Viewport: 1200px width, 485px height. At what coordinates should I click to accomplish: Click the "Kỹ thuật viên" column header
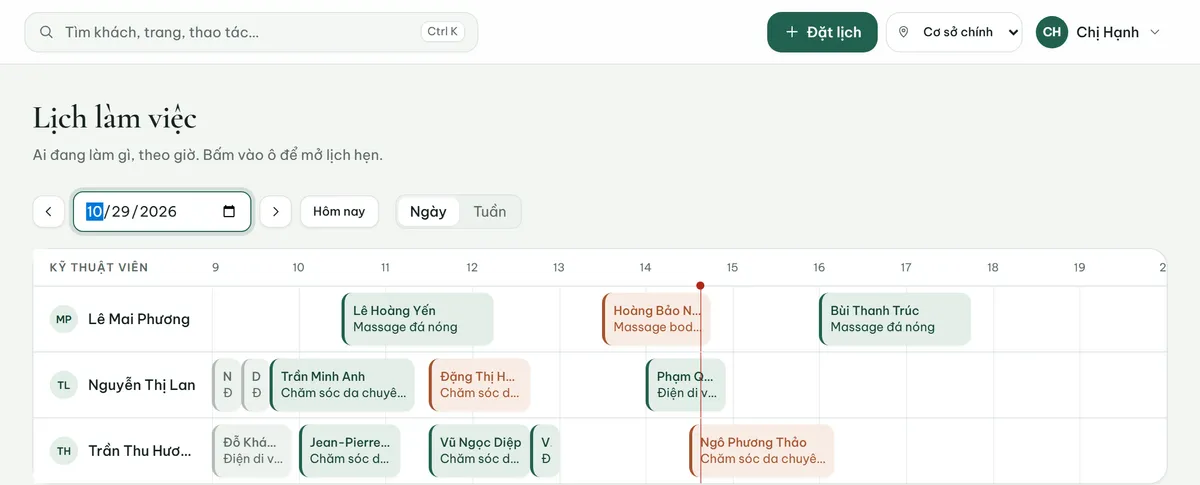click(99, 267)
